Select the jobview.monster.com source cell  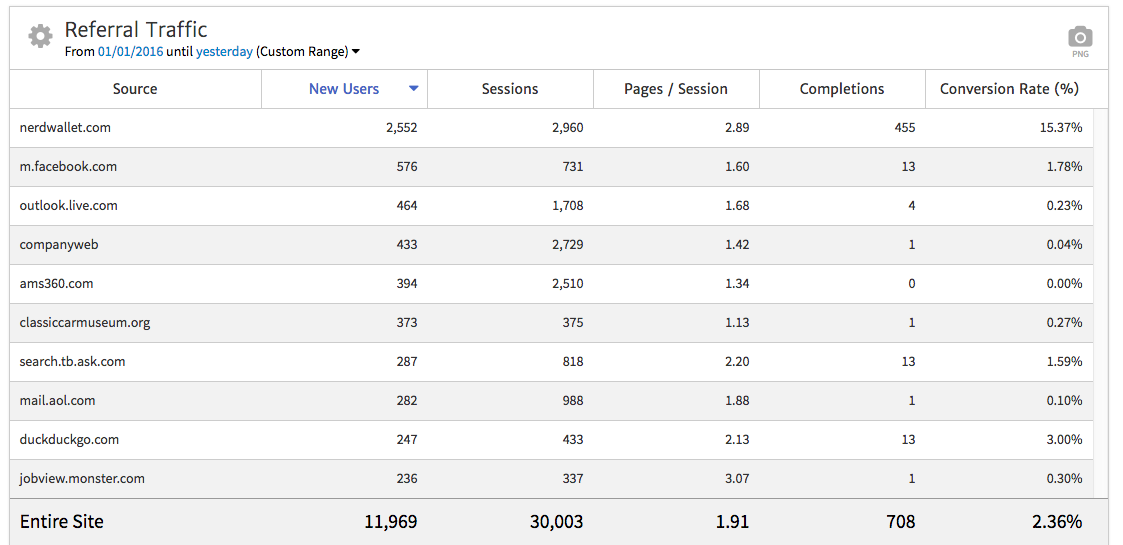coord(82,478)
